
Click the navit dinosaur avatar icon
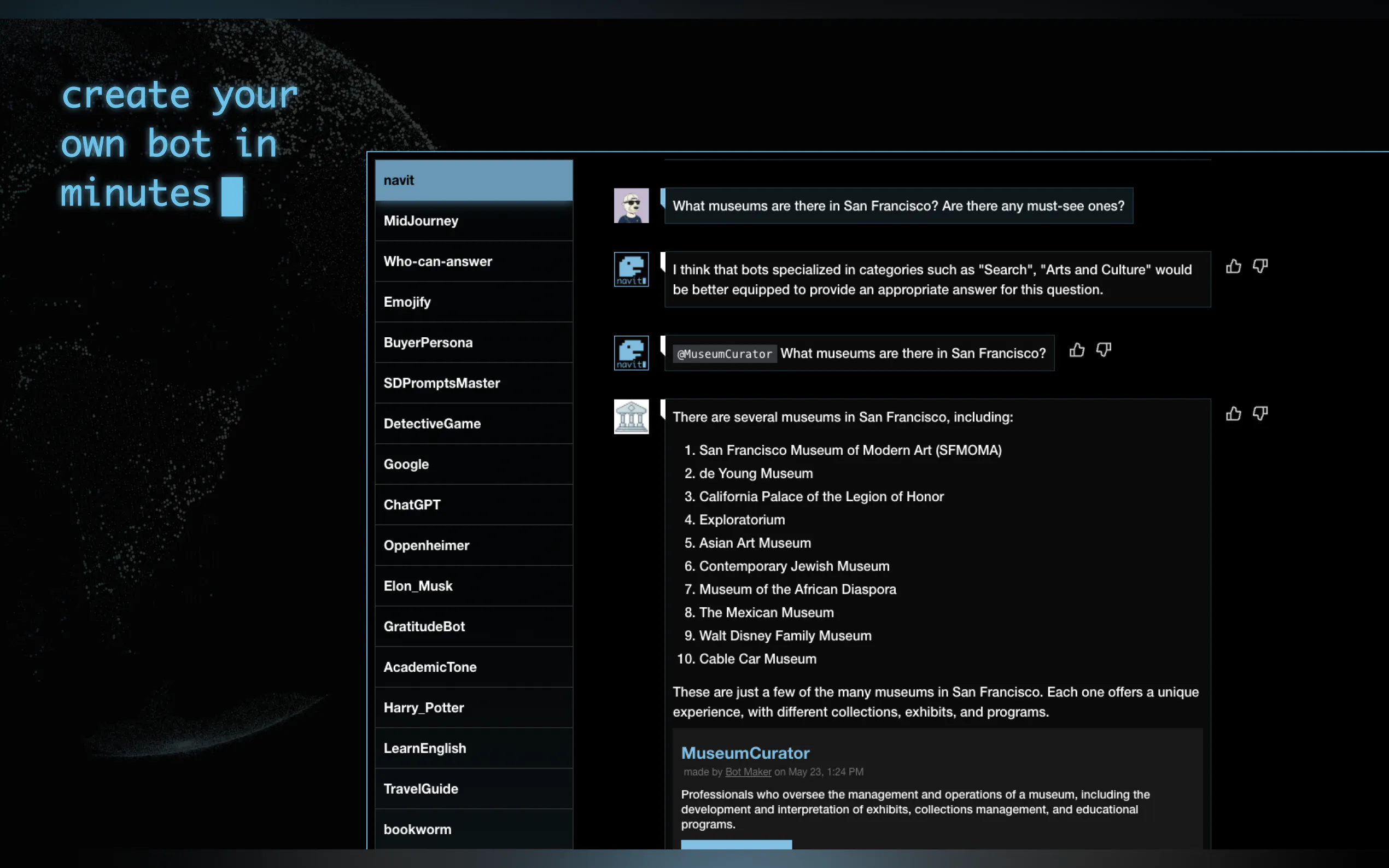pyautogui.click(x=631, y=269)
